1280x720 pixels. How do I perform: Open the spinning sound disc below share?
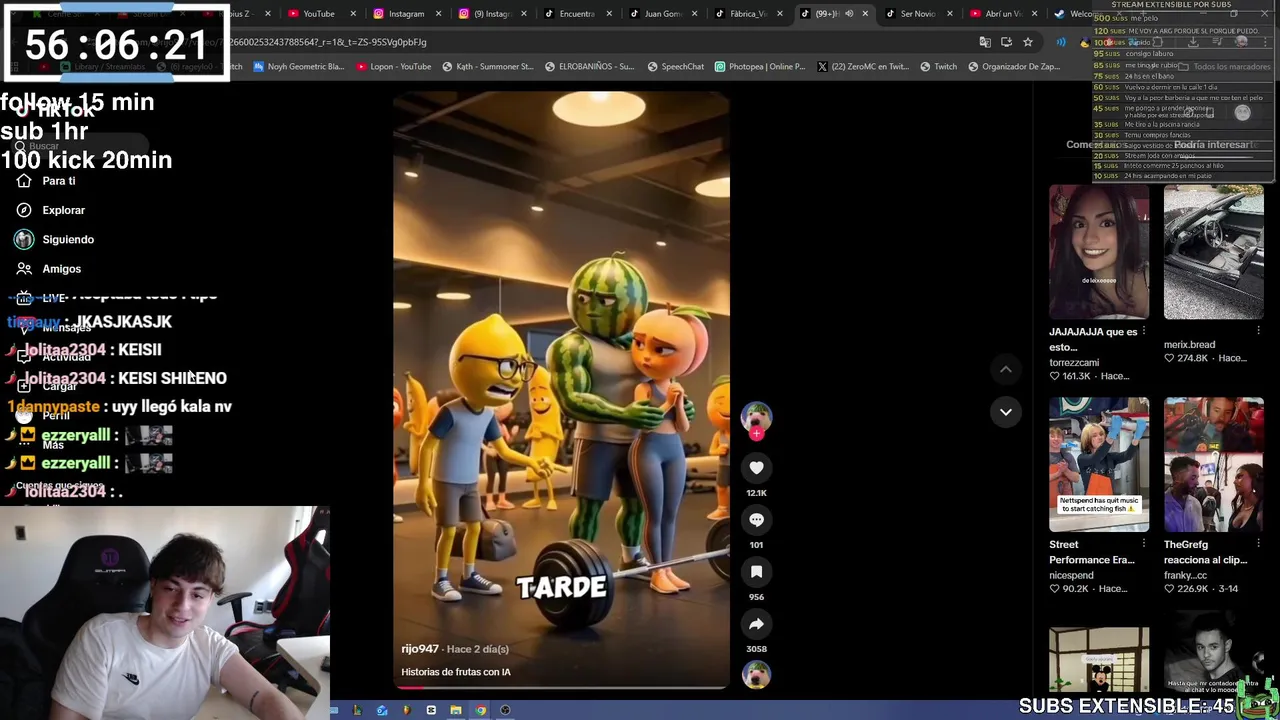756,675
